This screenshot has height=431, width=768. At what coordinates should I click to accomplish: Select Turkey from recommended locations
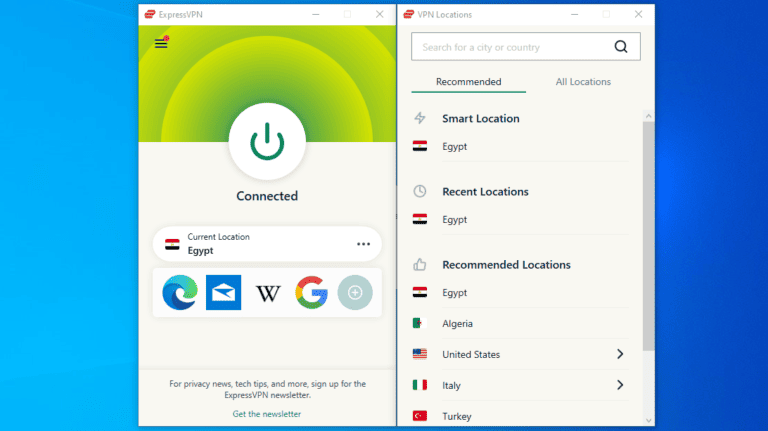click(x=456, y=415)
